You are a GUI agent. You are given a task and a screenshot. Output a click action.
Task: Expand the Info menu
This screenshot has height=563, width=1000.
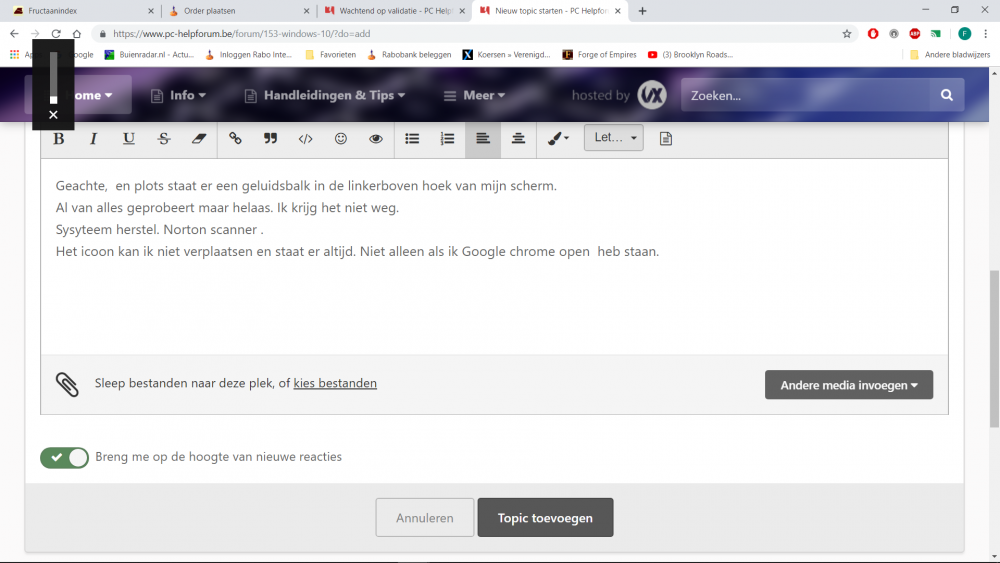tap(179, 95)
